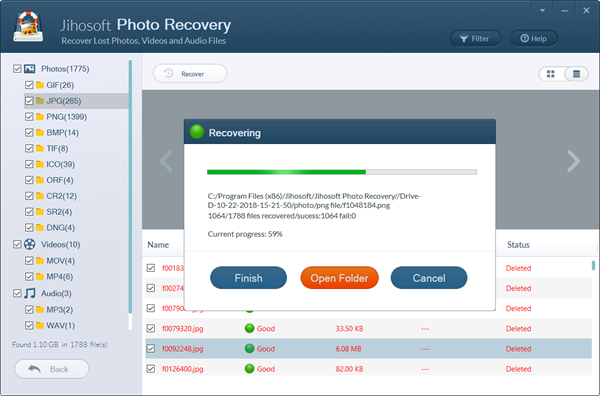Uncheck the TIF(8) checkbox
The image size is (600, 396).
[x=29, y=148]
